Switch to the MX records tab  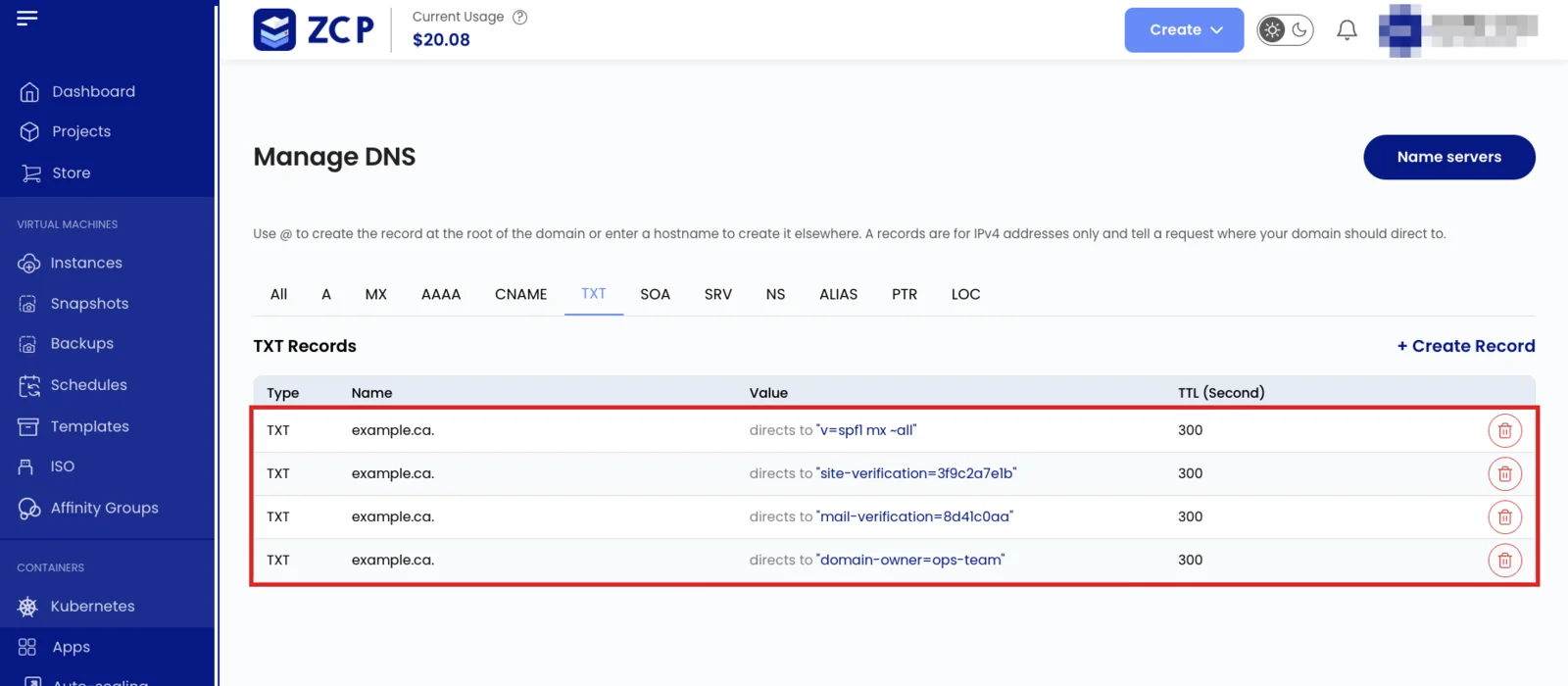(376, 294)
